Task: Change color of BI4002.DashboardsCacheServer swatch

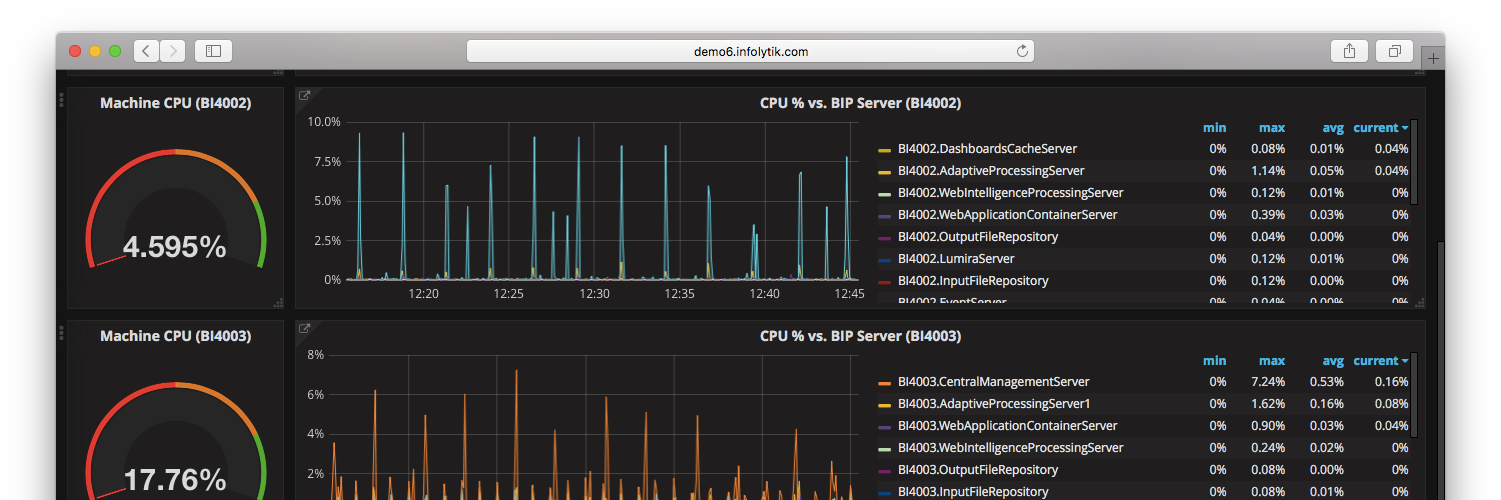Action: click(x=884, y=150)
